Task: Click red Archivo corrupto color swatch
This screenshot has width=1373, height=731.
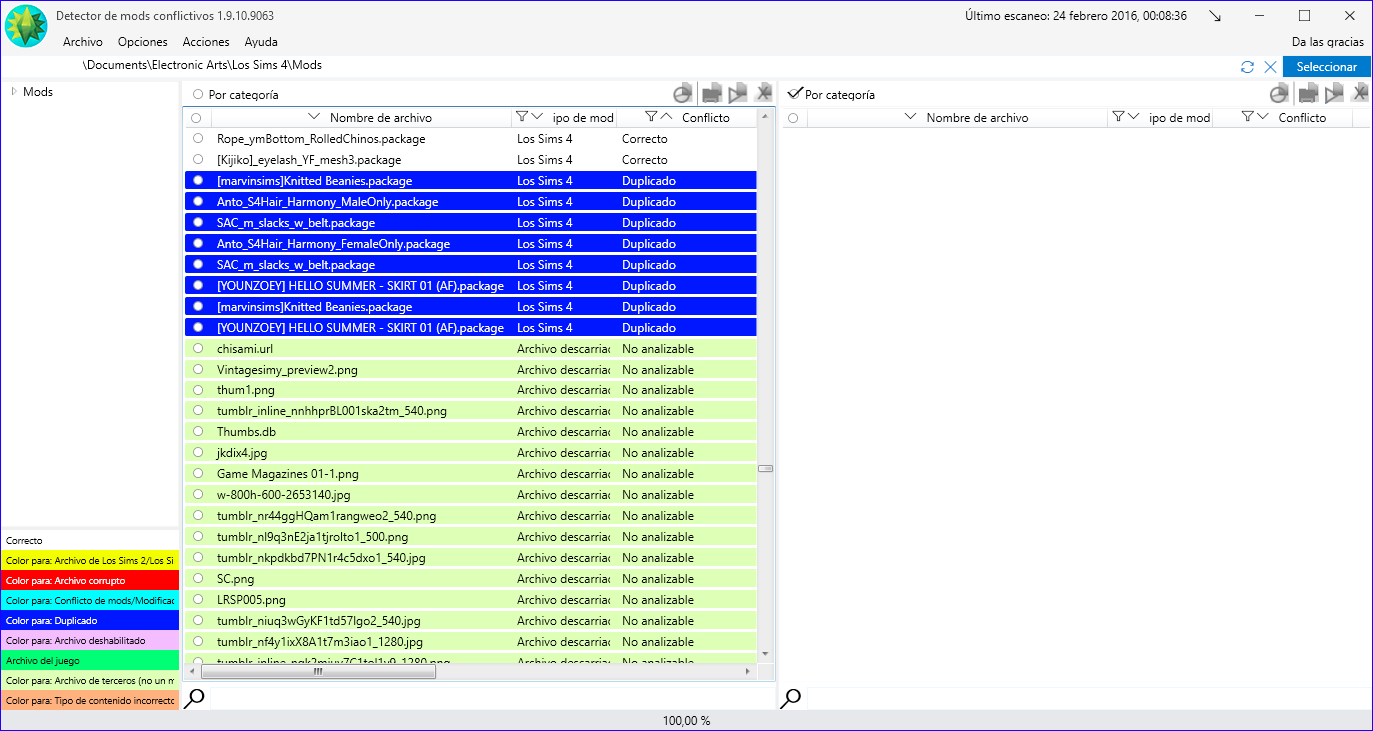Action: 90,580
